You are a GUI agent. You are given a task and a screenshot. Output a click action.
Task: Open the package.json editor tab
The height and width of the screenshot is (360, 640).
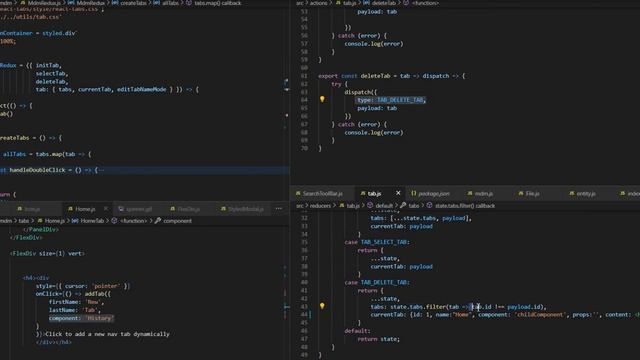click(x=433, y=193)
